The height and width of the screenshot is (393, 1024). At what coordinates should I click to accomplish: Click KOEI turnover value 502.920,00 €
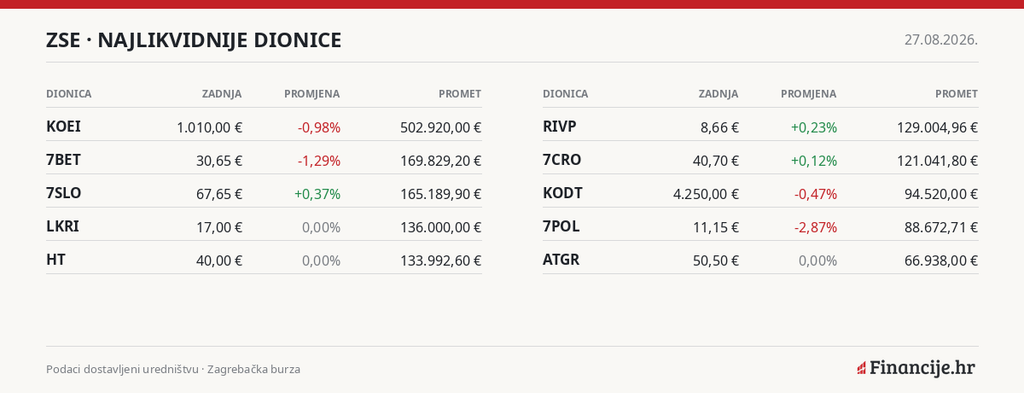pos(441,127)
